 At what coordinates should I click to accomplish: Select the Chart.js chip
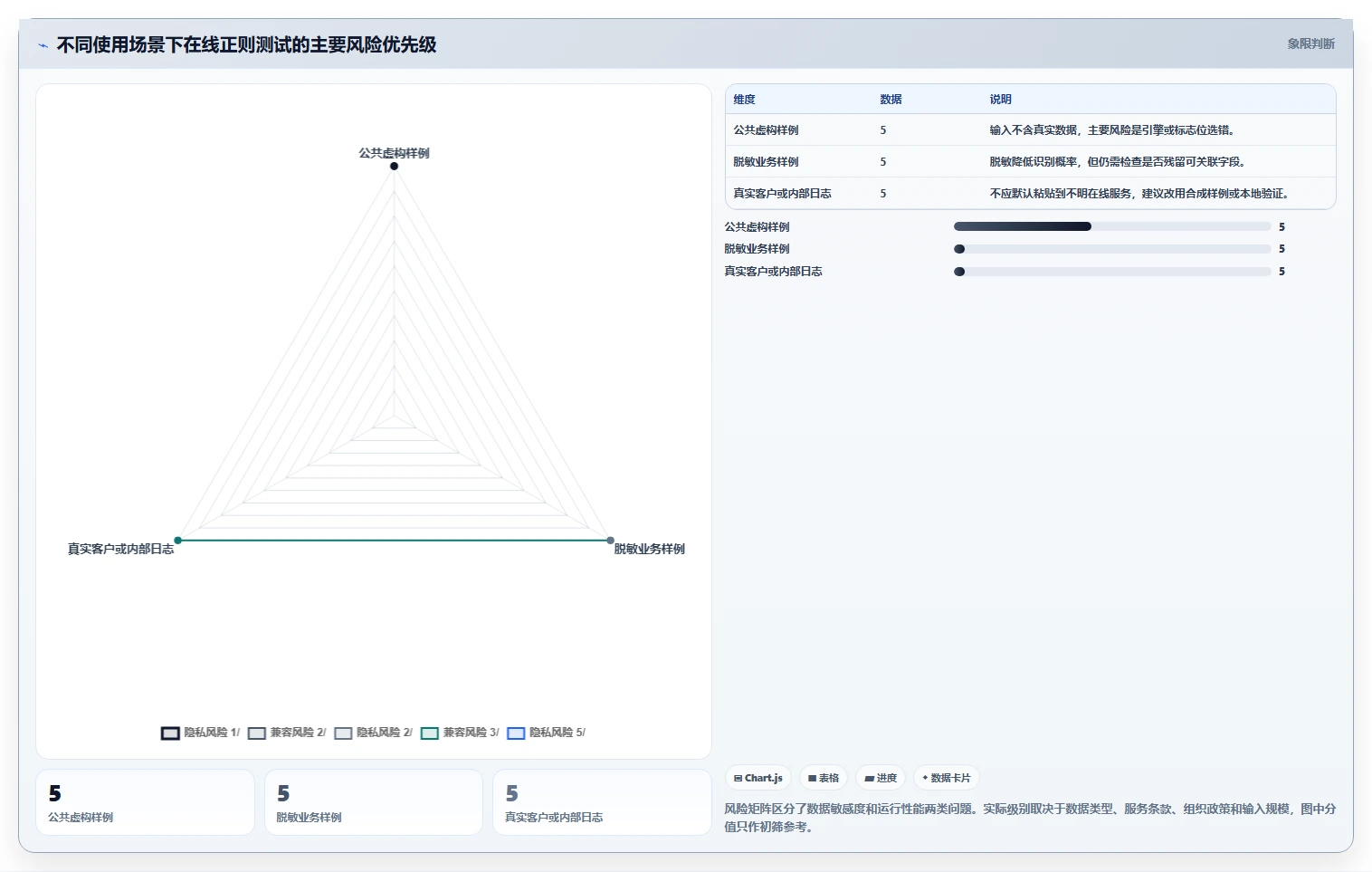758,778
